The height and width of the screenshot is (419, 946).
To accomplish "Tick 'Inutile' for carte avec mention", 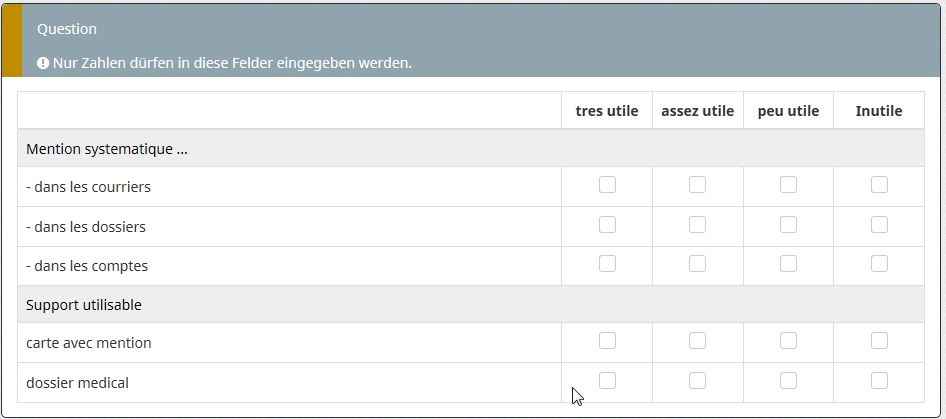I will click(x=879, y=341).
